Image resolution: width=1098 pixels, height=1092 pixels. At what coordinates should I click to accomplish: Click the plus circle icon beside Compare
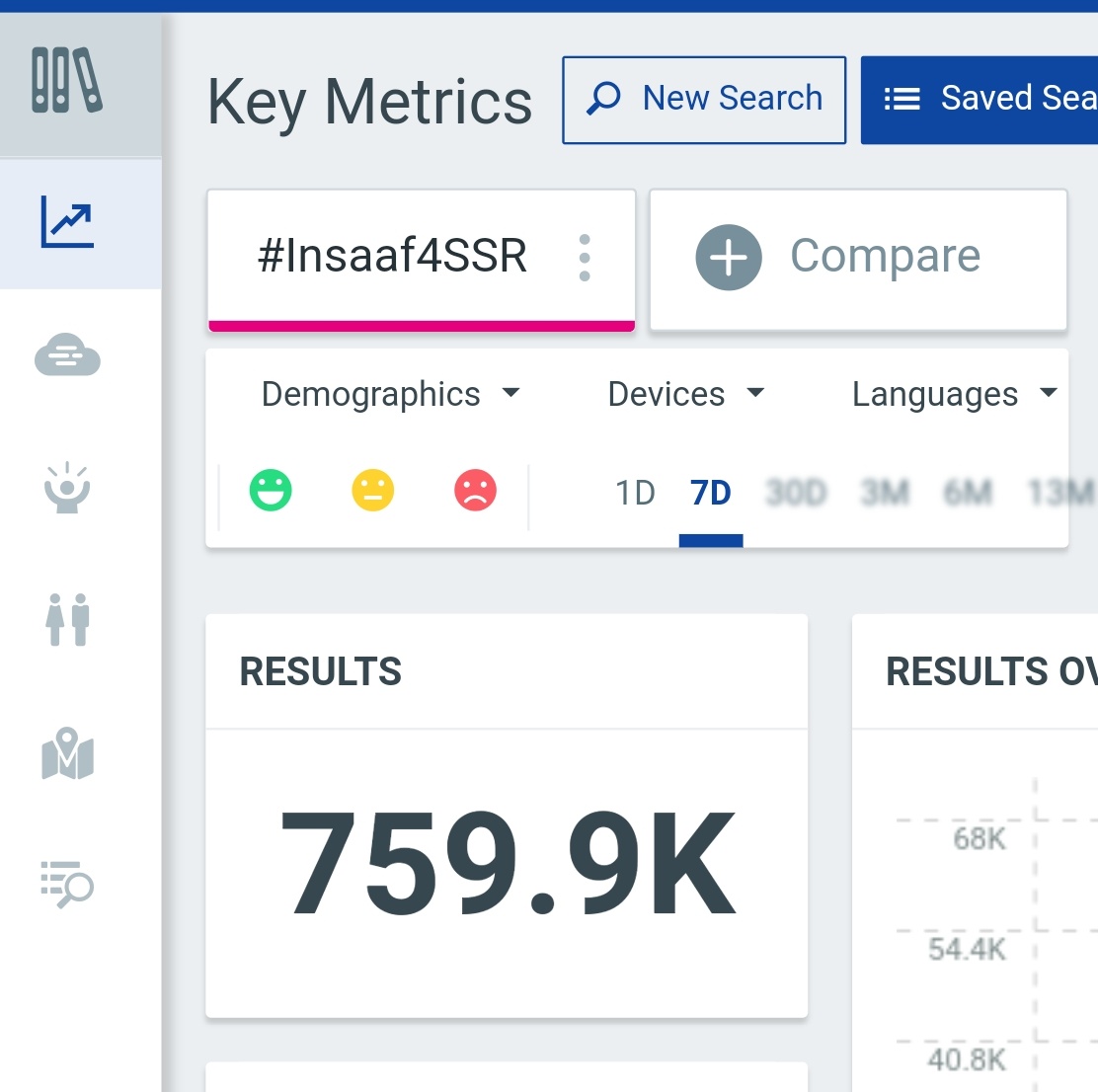coord(729,257)
